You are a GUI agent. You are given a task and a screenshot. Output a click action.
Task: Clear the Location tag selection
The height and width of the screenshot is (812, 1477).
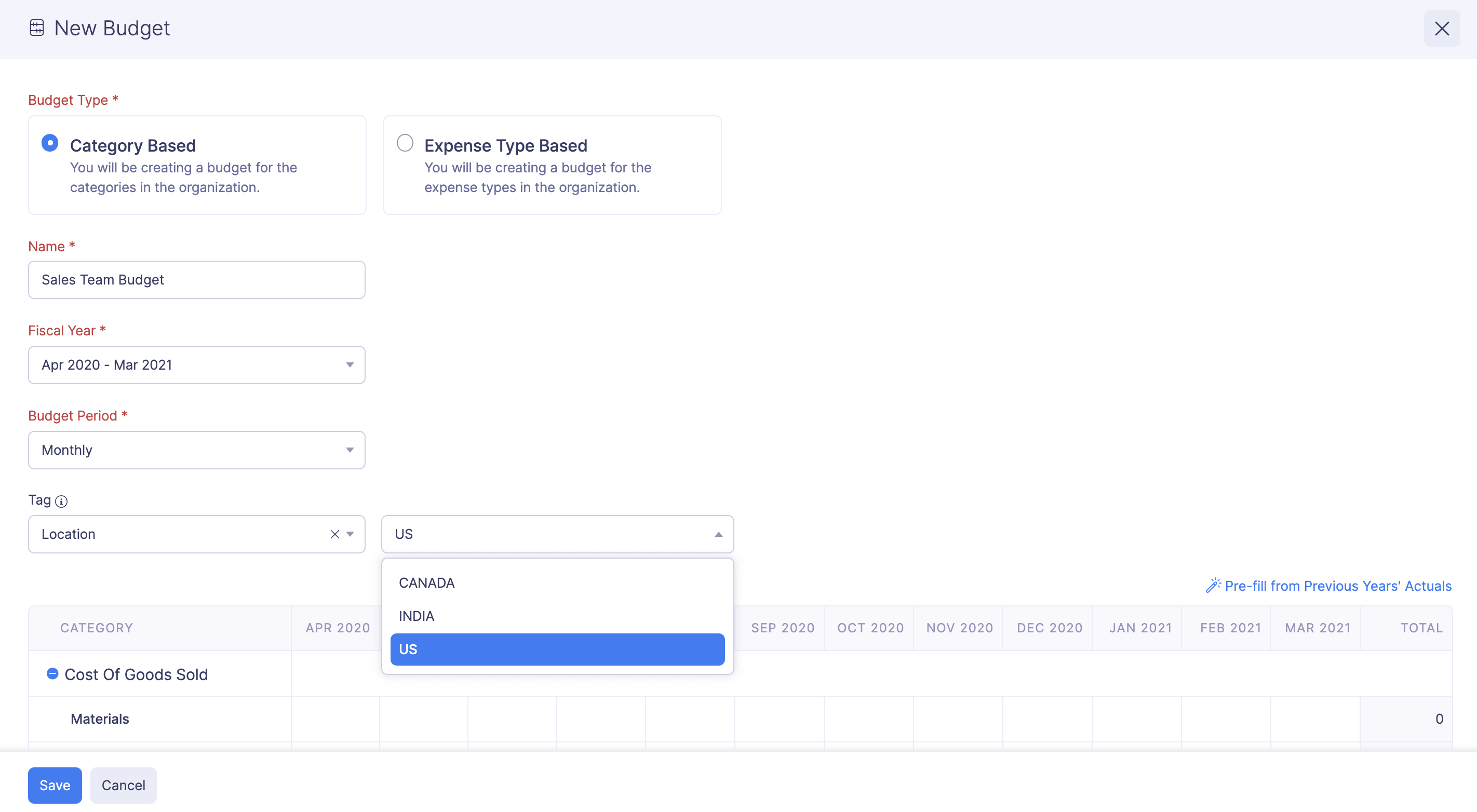click(x=335, y=534)
